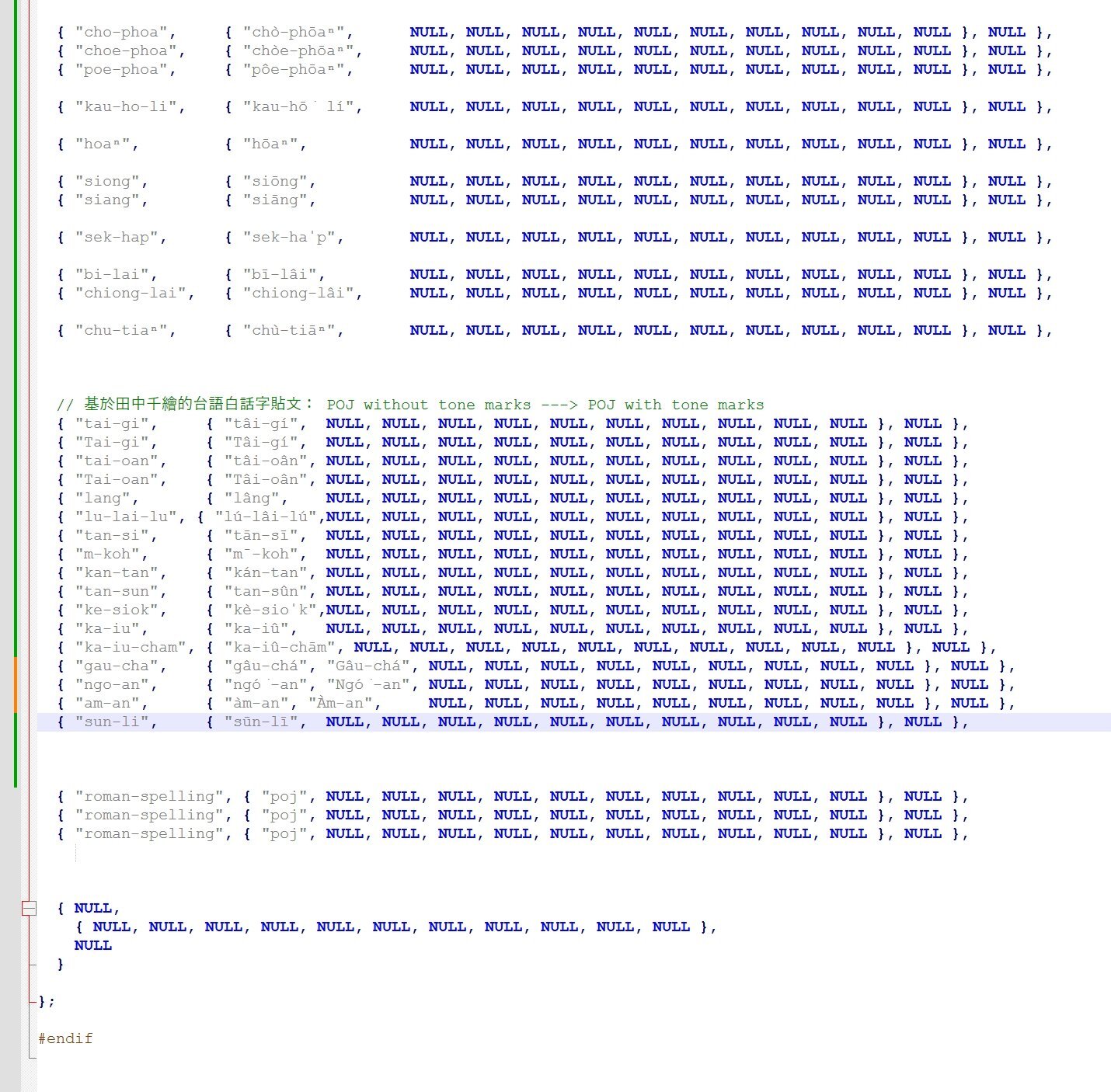
Task: Click the orange change marker in margin
Action: pos(15,684)
